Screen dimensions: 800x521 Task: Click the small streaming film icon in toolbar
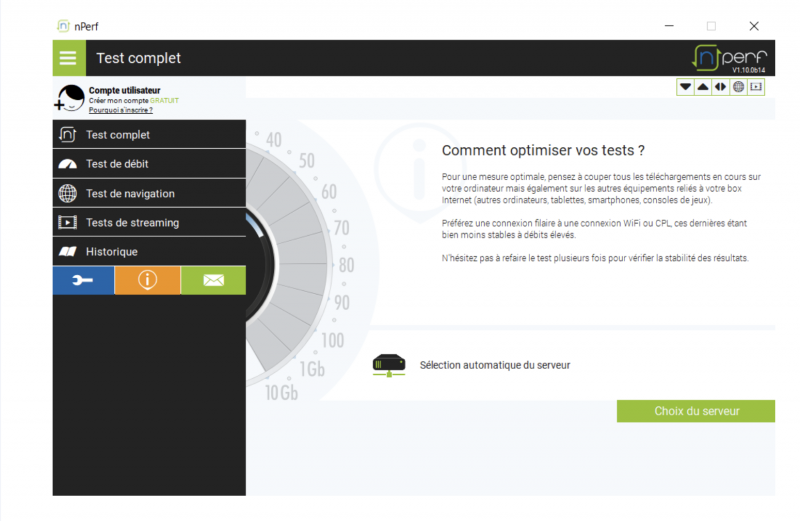pyautogui.click(x=756, y=87)
